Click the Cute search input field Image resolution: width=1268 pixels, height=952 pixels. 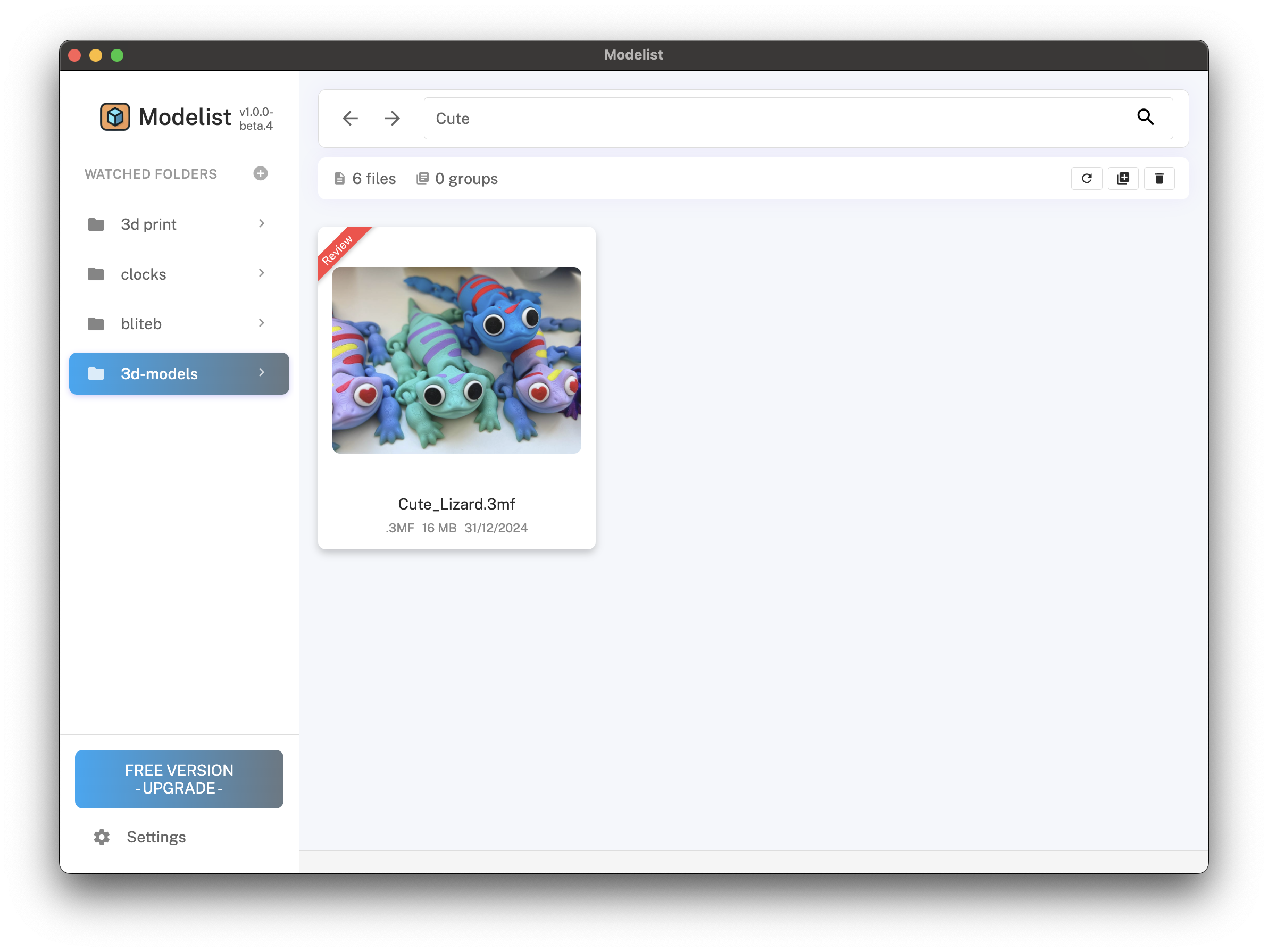[x=770, y=117]
